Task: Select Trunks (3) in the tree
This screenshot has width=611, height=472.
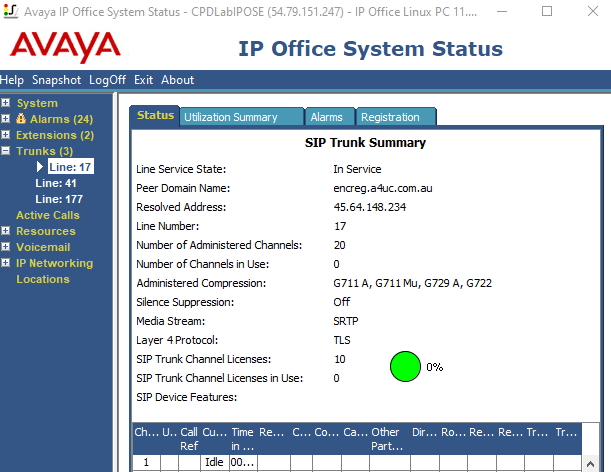Action: click(x=44, y=151)
